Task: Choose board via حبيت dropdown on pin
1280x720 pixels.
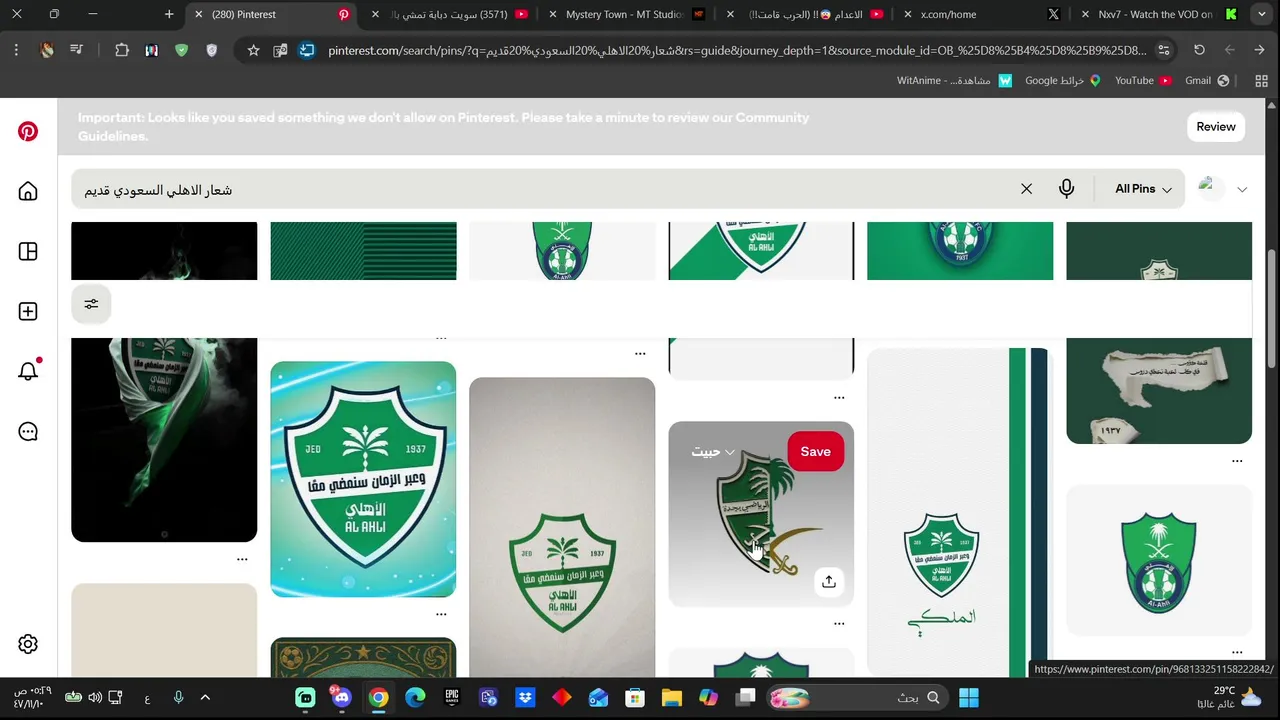Action: [x=713, y=452]
